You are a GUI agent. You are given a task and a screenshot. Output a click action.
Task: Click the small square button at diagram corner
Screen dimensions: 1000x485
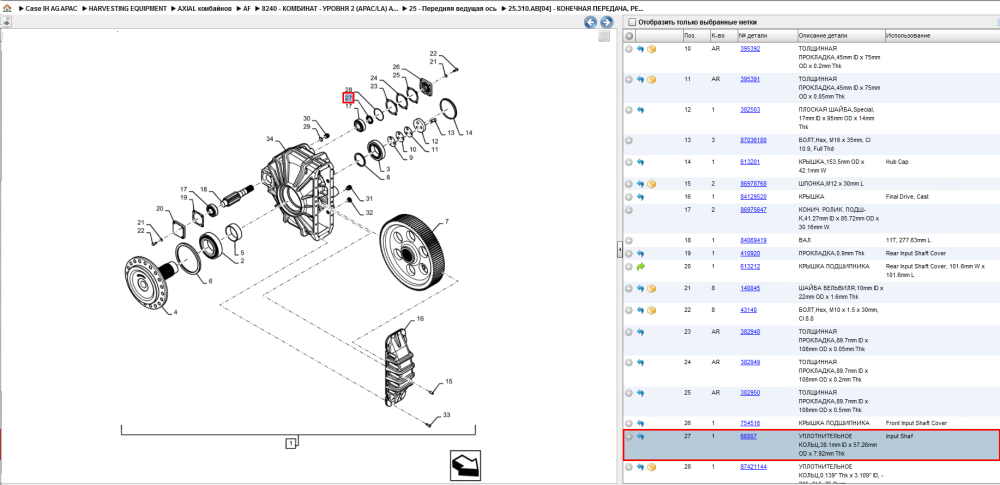click(x=604, y=36)
